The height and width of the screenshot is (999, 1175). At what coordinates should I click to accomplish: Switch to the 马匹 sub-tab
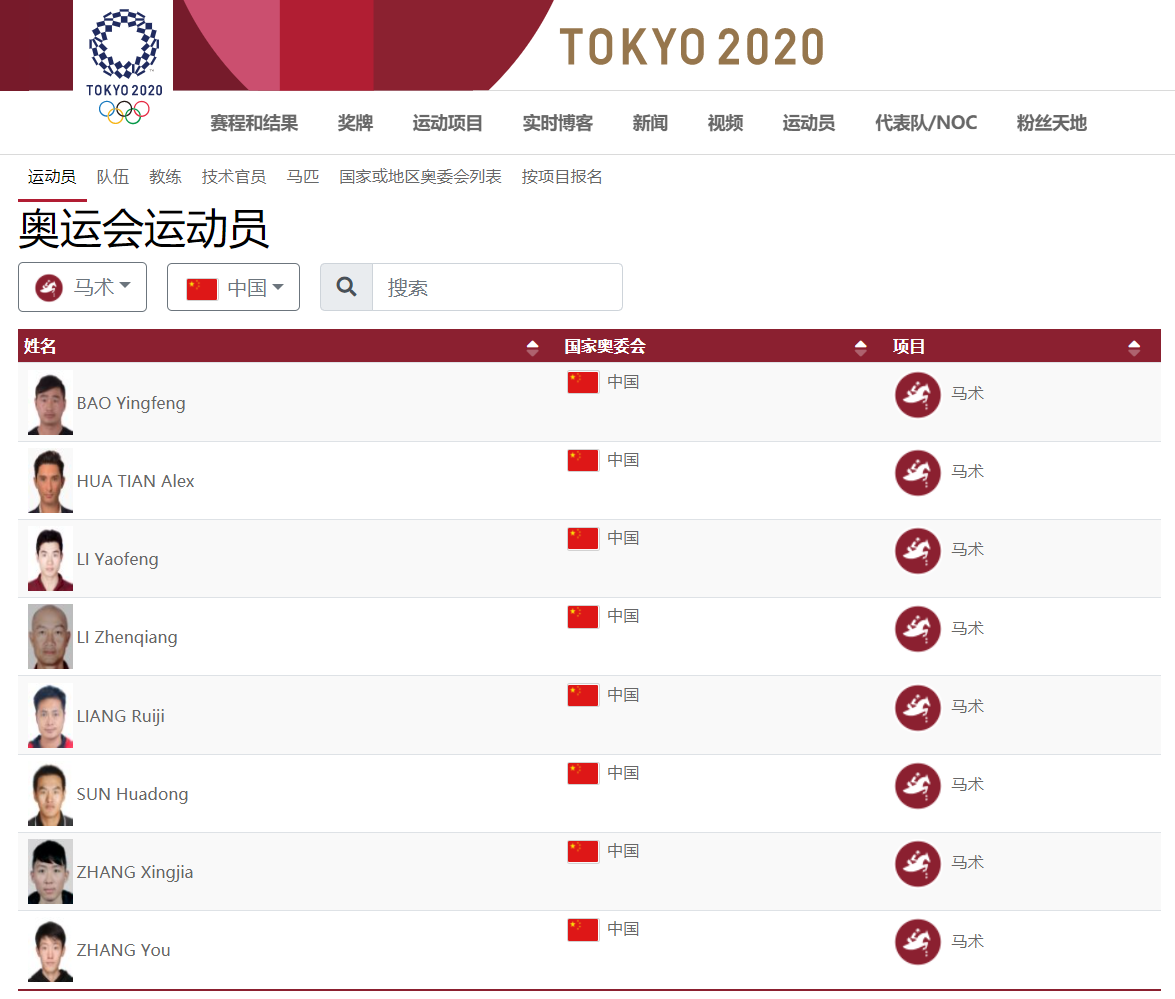[302, 177]
